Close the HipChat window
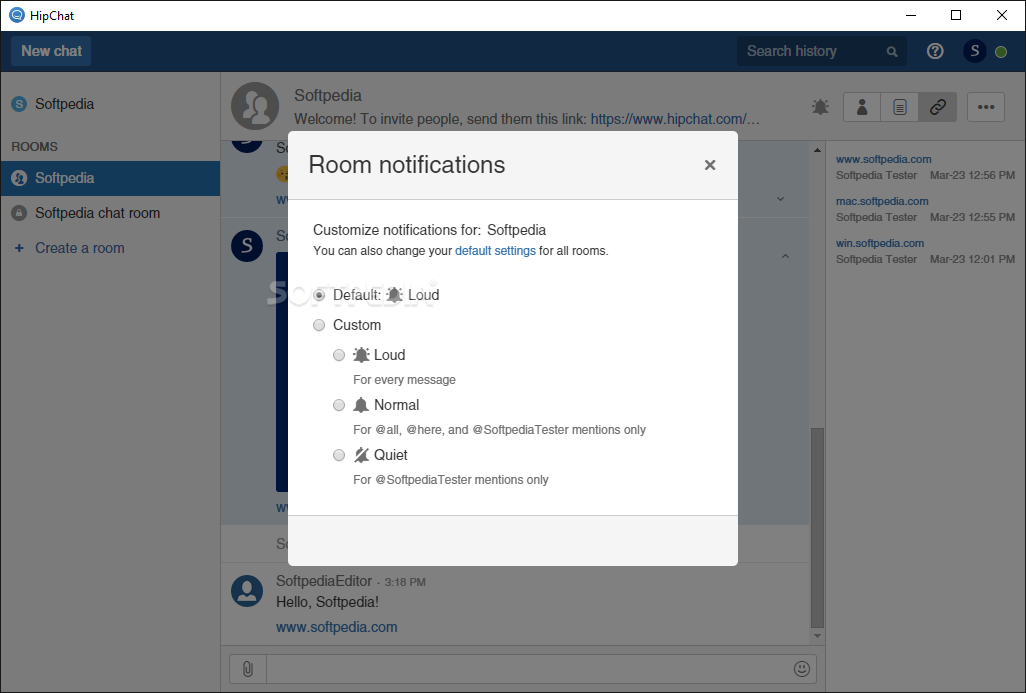The image size is (1026, 693). coord(1002,15)
